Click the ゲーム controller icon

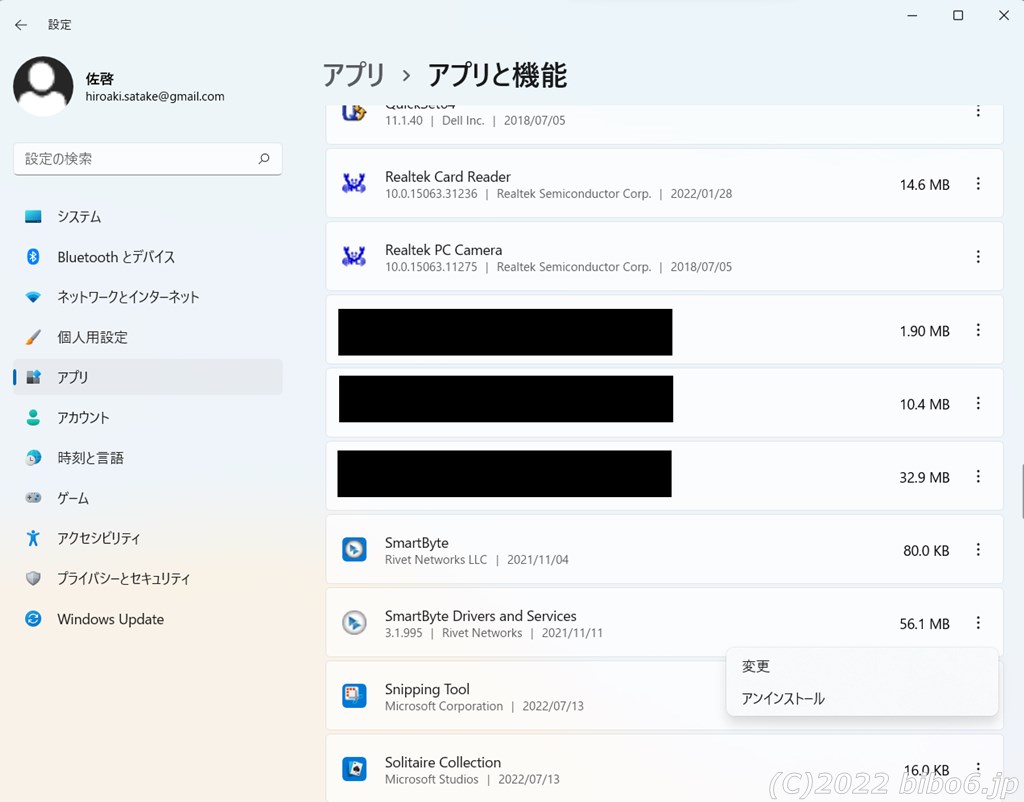click(x=33, y=498)
